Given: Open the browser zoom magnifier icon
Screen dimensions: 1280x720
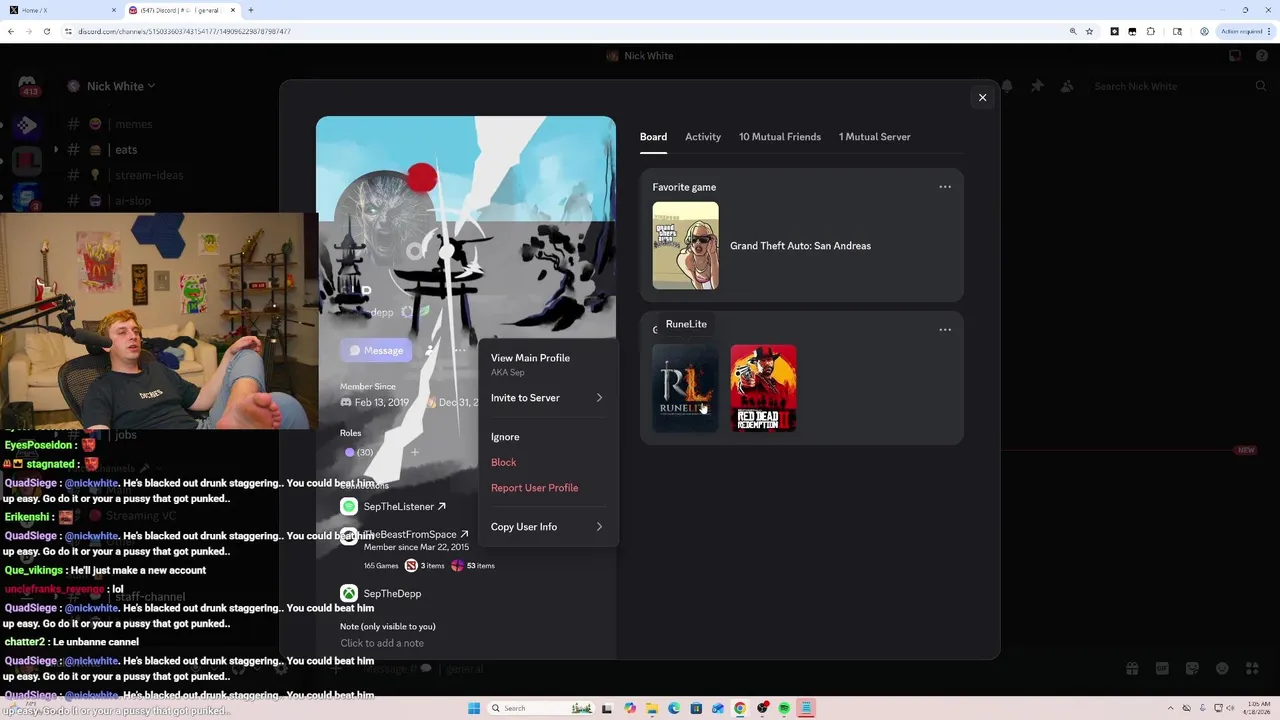Looking at the screenshot, I should 1073,31.
